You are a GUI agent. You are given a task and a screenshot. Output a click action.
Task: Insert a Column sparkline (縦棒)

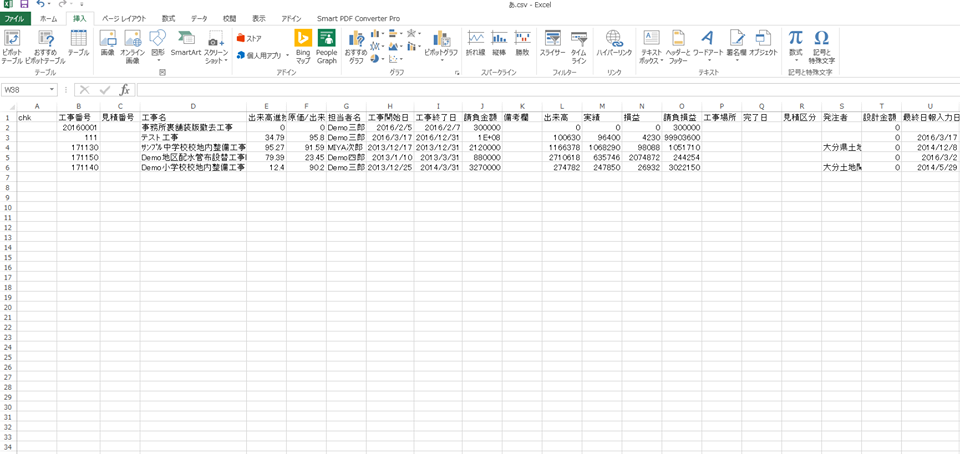coord(499,43)
